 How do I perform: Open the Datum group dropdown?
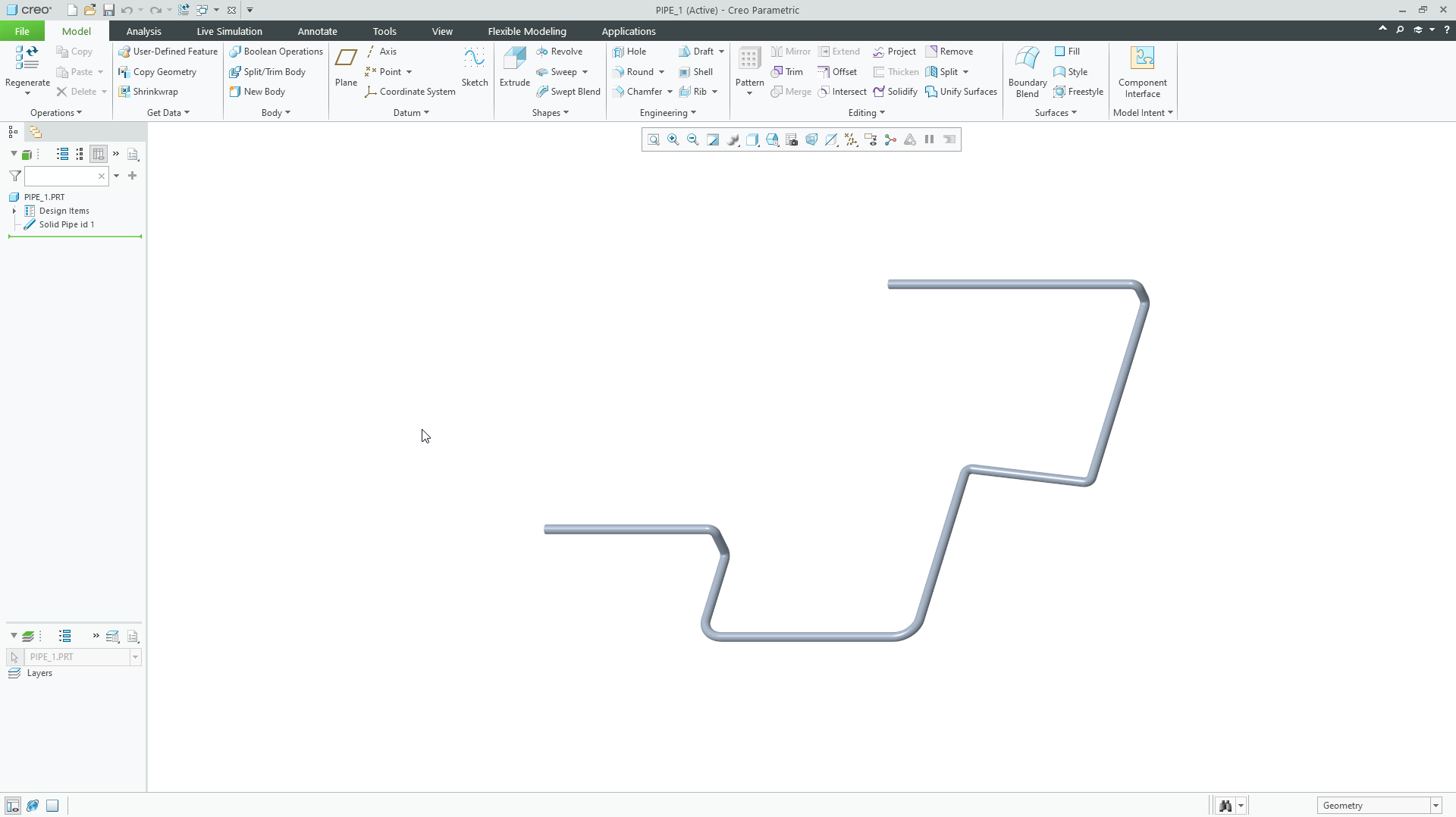coord(411,113)
